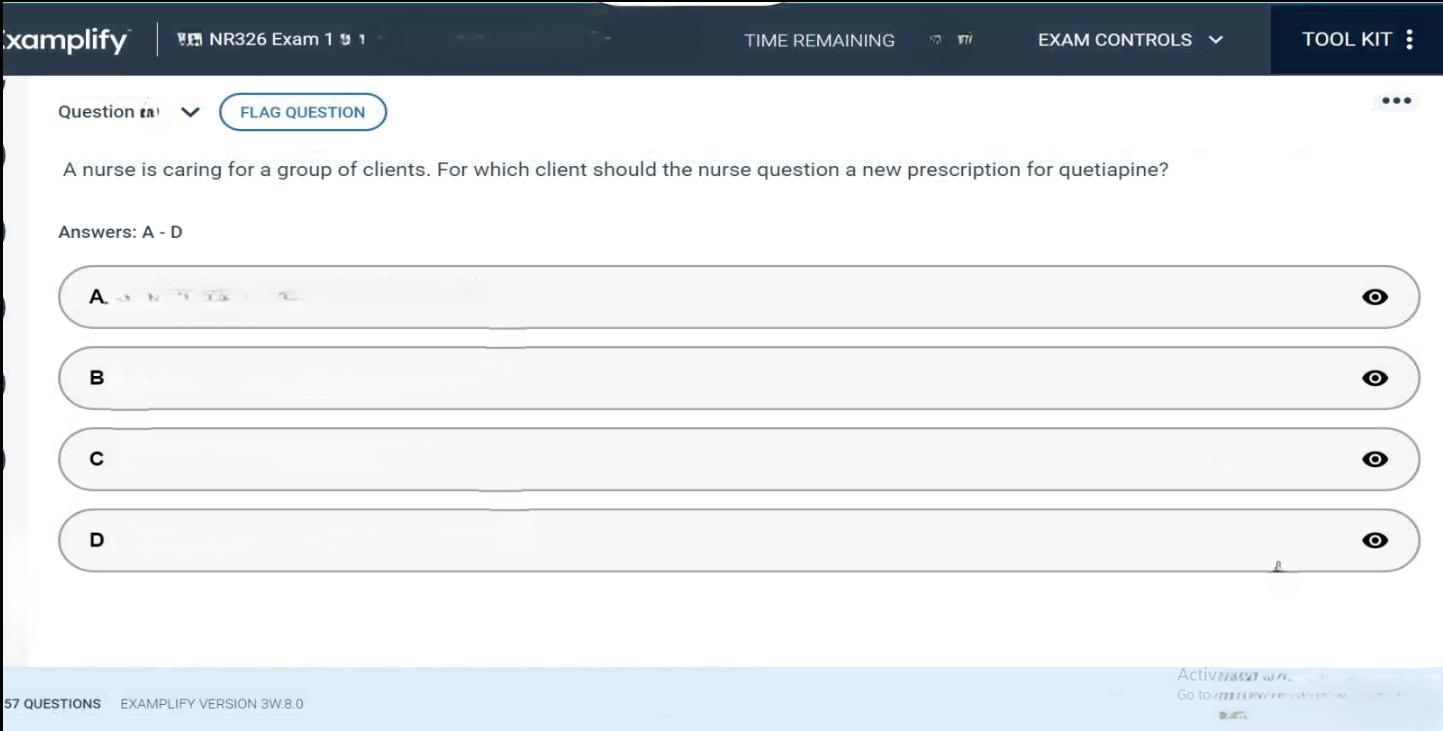The height and width of the screenshot is (731, 1443).
Task: Open the Exam Controls dropdown
Action: (1130, 40)
